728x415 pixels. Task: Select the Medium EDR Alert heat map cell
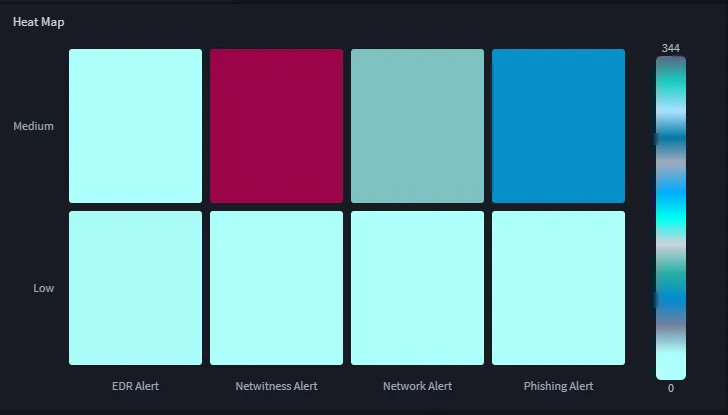136,126
